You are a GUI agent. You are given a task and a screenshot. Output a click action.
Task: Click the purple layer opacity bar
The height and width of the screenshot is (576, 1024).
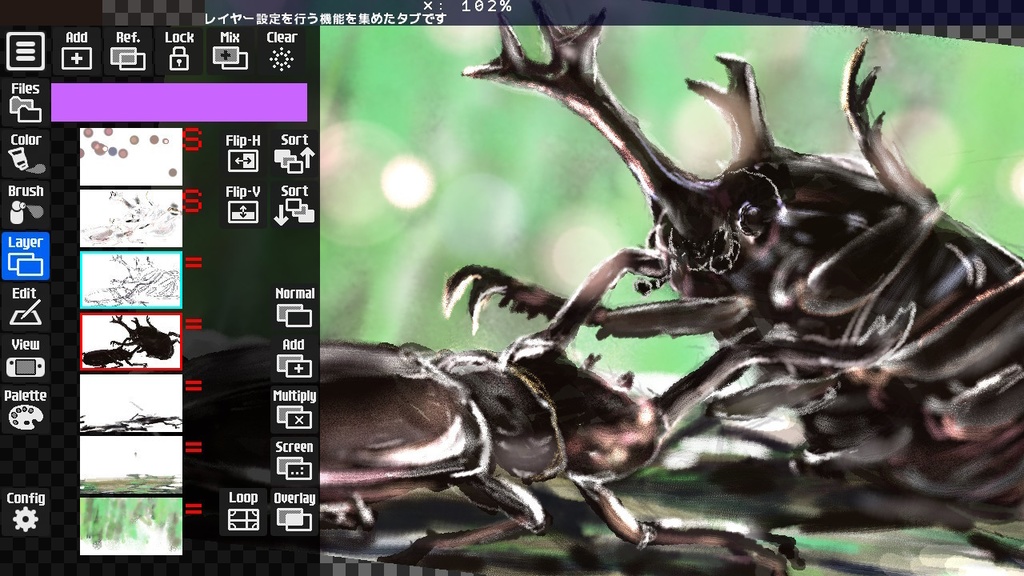179,102
